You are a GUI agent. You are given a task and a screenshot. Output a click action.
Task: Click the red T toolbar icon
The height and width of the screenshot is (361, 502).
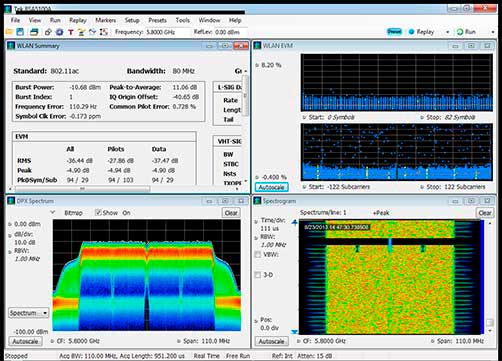[71, 32]
